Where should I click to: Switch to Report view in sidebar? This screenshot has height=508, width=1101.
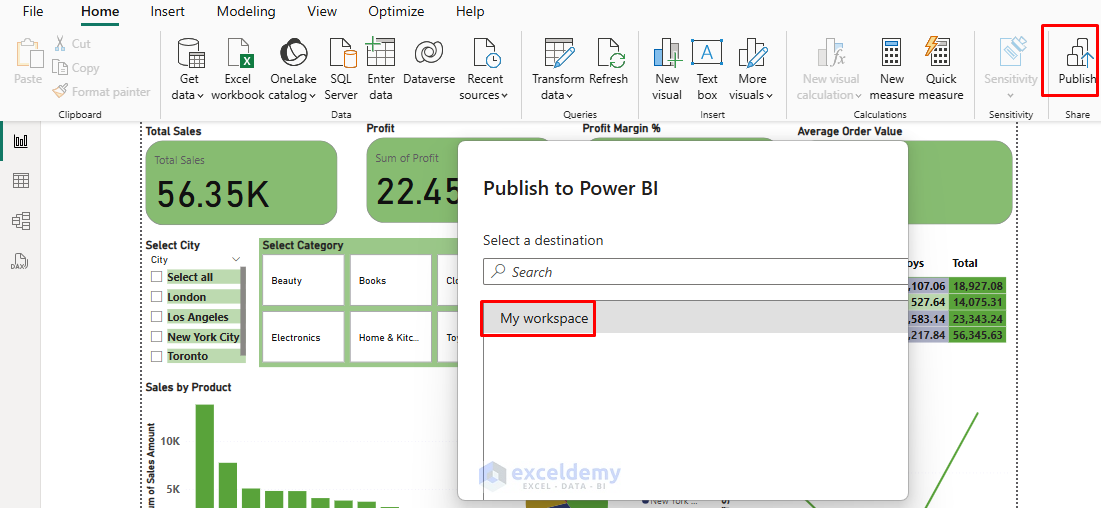coord(21,141)
